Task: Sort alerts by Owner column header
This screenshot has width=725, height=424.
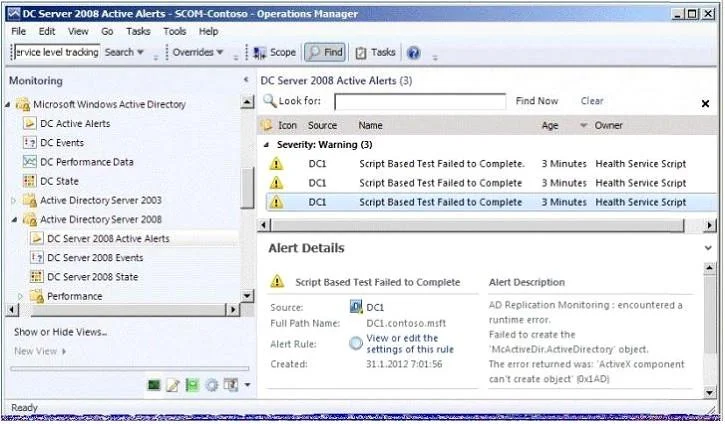Action: [x=608, y=125]
